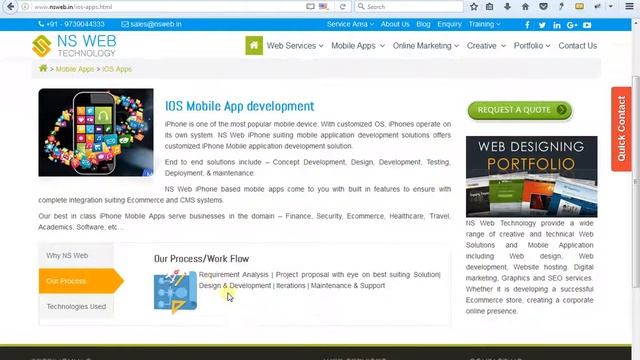This screenshot has width=640, height=360.
Task: Open the Creative menu
Action: (486, 46)
